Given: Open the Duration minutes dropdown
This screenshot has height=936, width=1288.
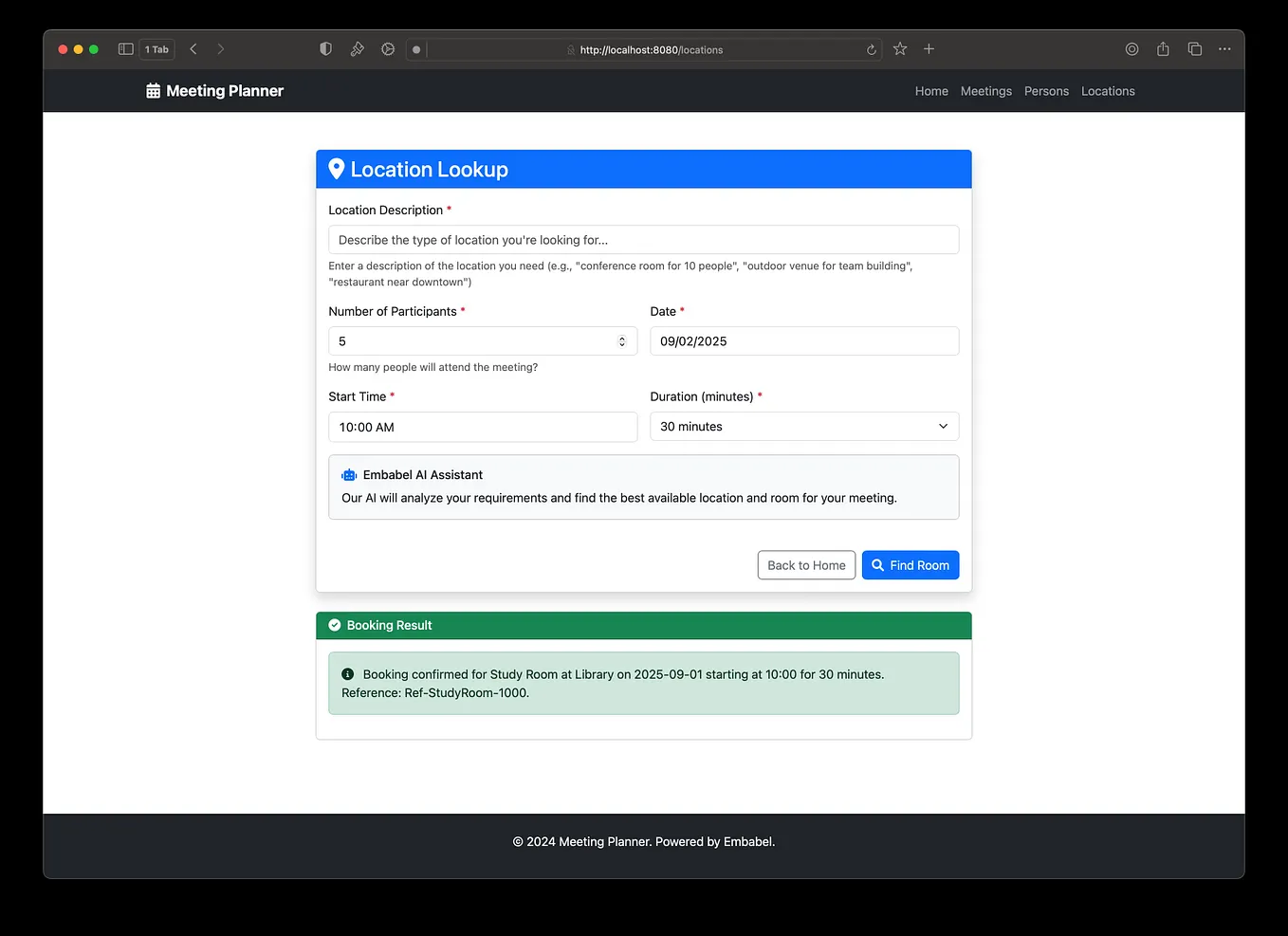Looking at the screenshot, I should [803, 426].
